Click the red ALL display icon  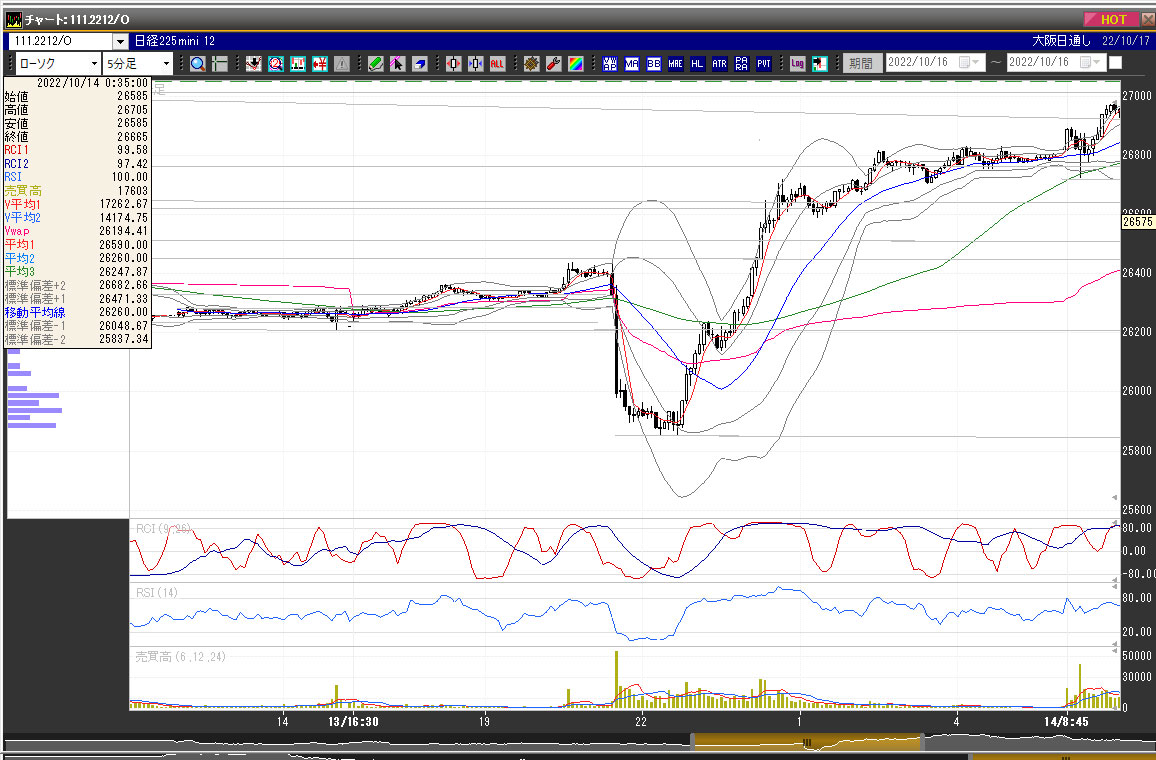pyautogui.click(x=498, y=64)
